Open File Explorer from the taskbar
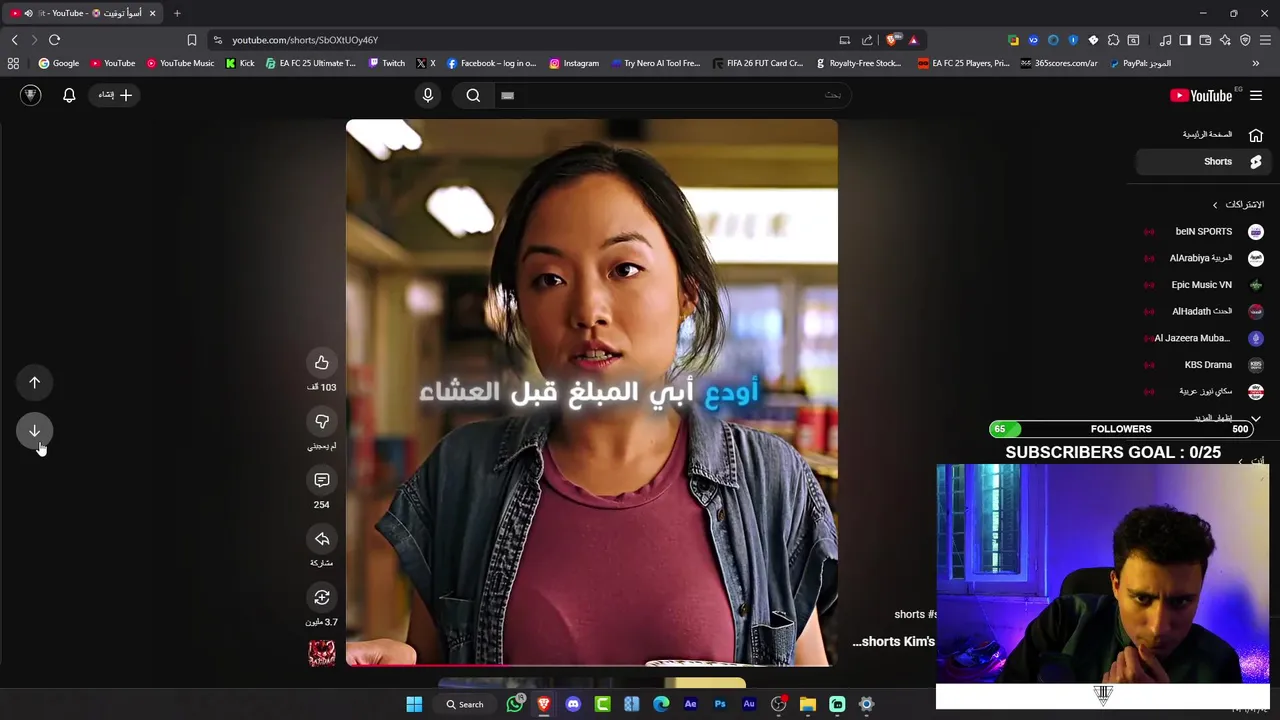 [x=808, y=704]
